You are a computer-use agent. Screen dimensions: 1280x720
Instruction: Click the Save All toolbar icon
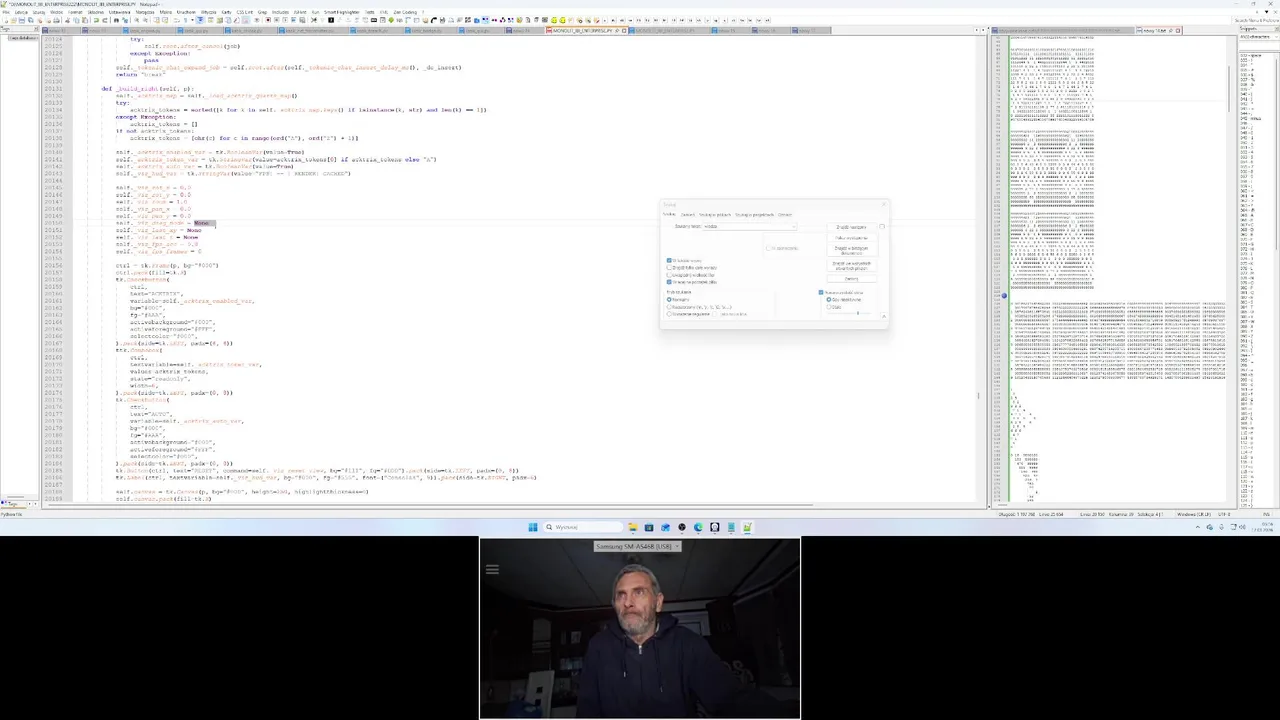(31, 20)
